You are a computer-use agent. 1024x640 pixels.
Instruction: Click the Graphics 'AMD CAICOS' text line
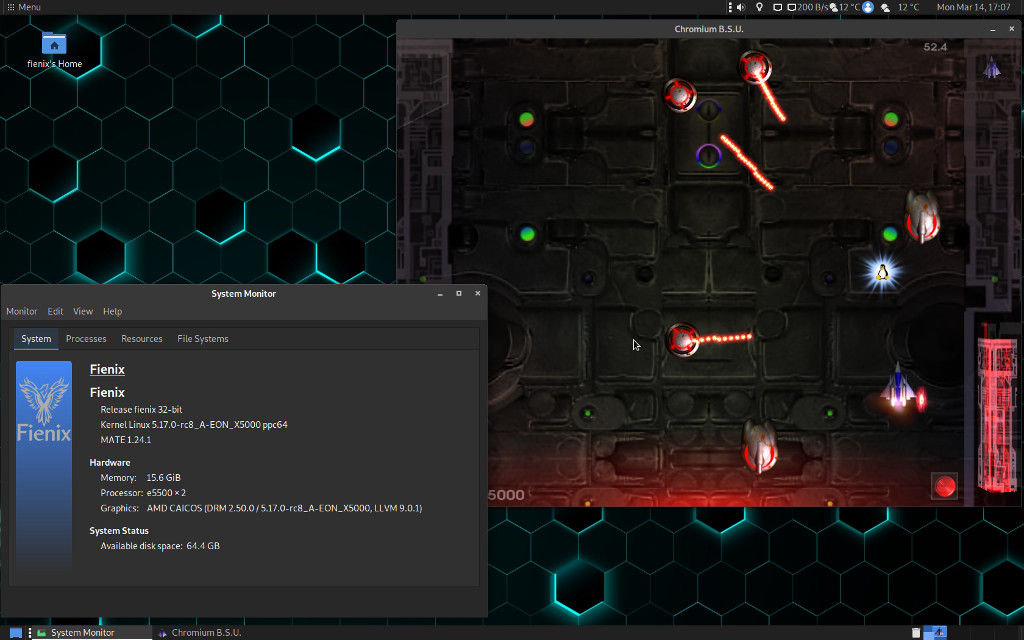pyautogui.click(x=284, y=508)
